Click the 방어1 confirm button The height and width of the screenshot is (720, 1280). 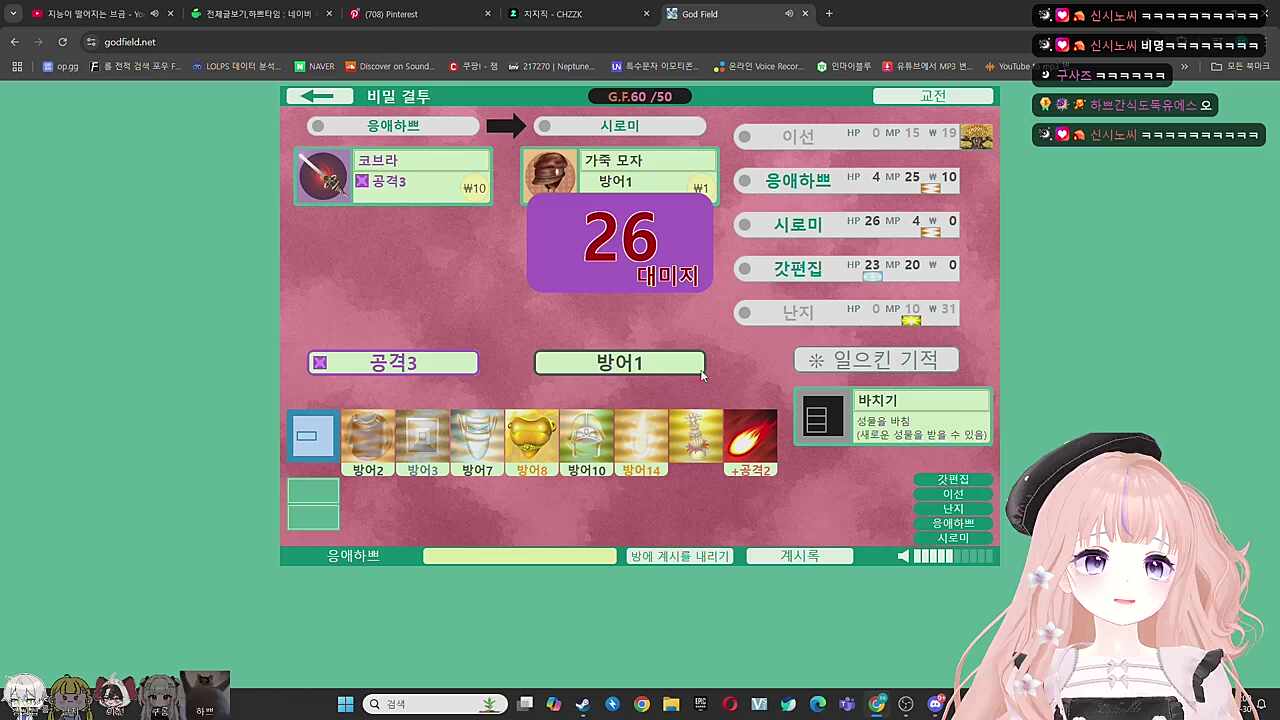point(620,363)
